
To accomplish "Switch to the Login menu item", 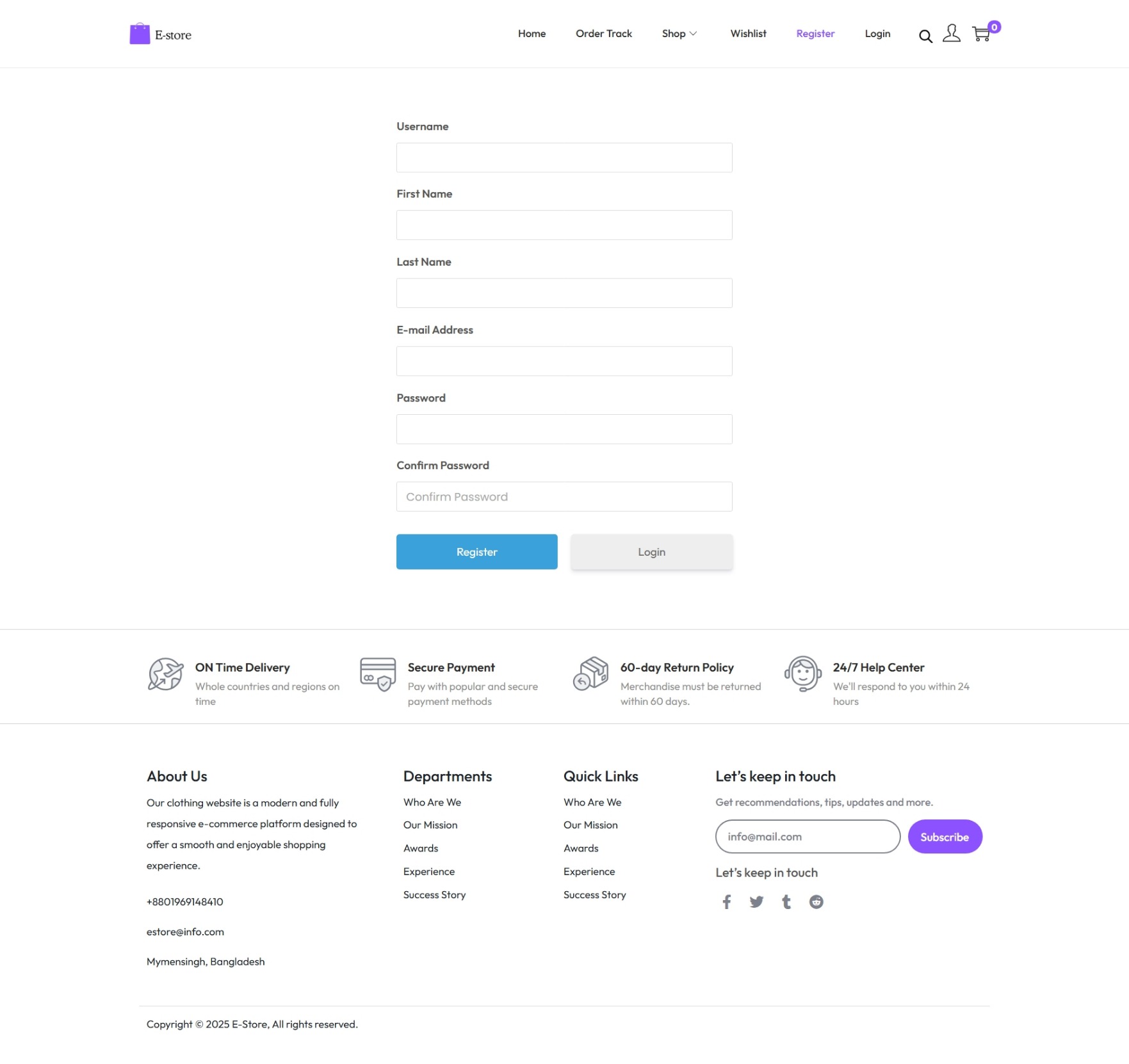I will point(877,33).
